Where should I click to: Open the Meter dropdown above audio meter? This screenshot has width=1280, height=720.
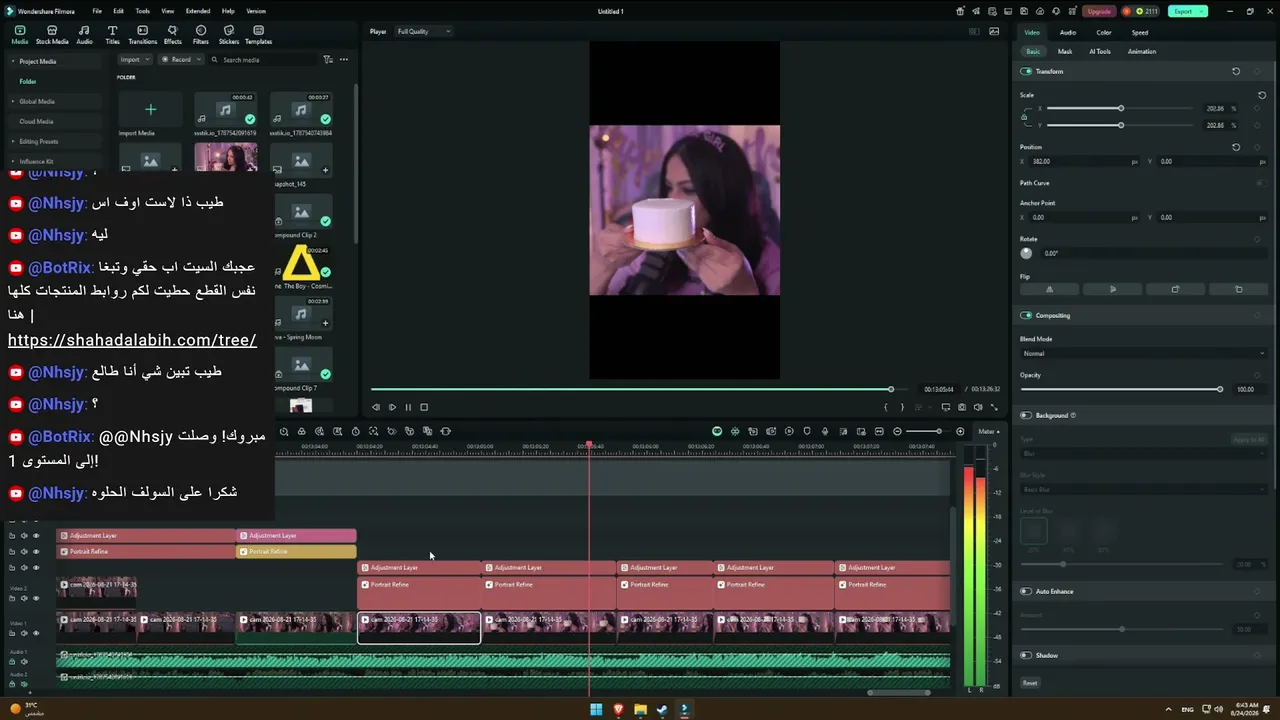click(988, 432)
